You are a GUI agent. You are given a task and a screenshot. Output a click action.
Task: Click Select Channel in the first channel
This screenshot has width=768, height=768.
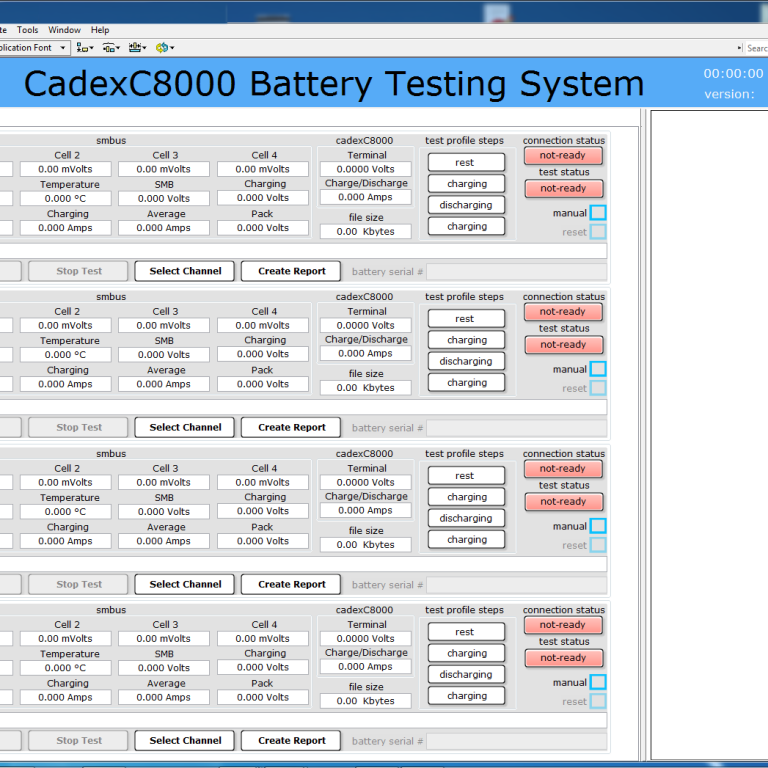[185, 271]
